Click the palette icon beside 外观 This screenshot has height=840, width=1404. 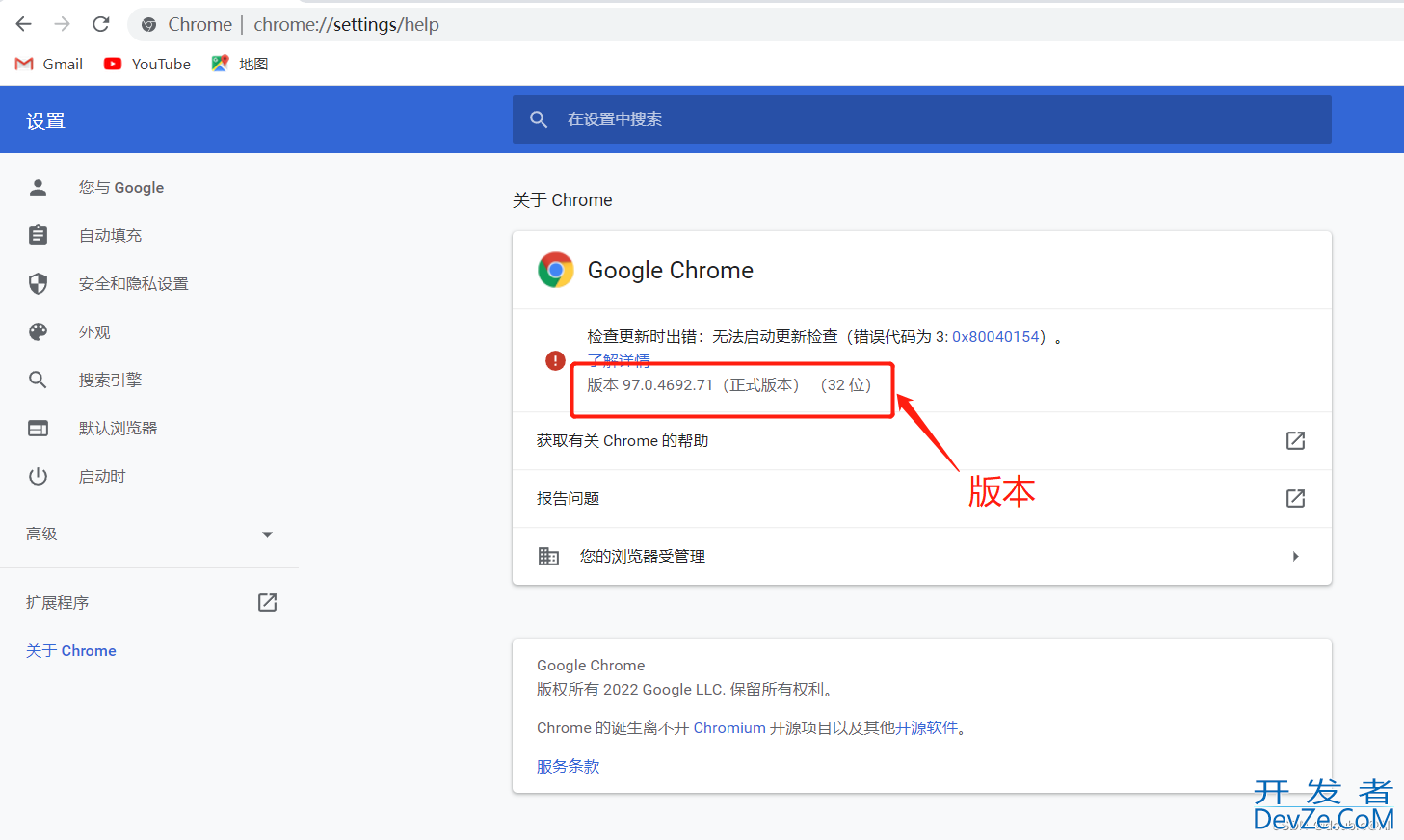[x=38, y=331]
